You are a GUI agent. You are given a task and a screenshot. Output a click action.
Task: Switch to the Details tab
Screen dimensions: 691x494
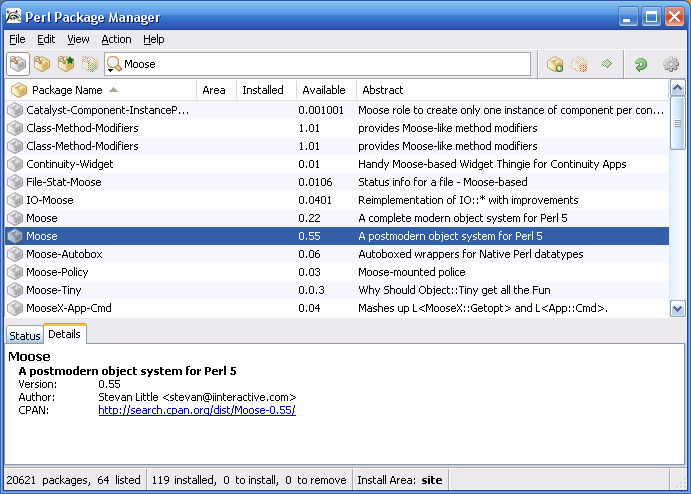[x=64, y=334]
